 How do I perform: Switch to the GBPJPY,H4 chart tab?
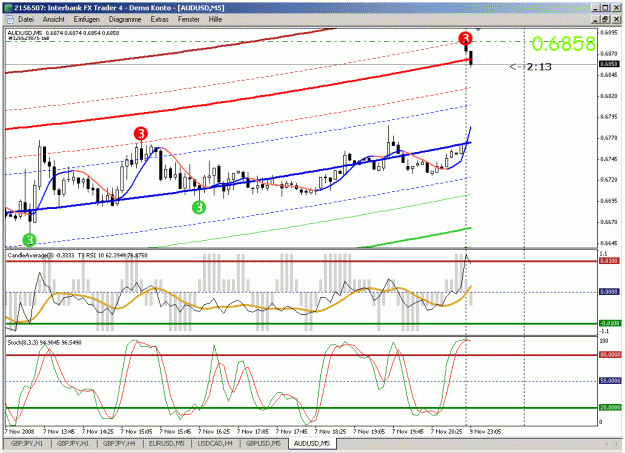[119, 443]
